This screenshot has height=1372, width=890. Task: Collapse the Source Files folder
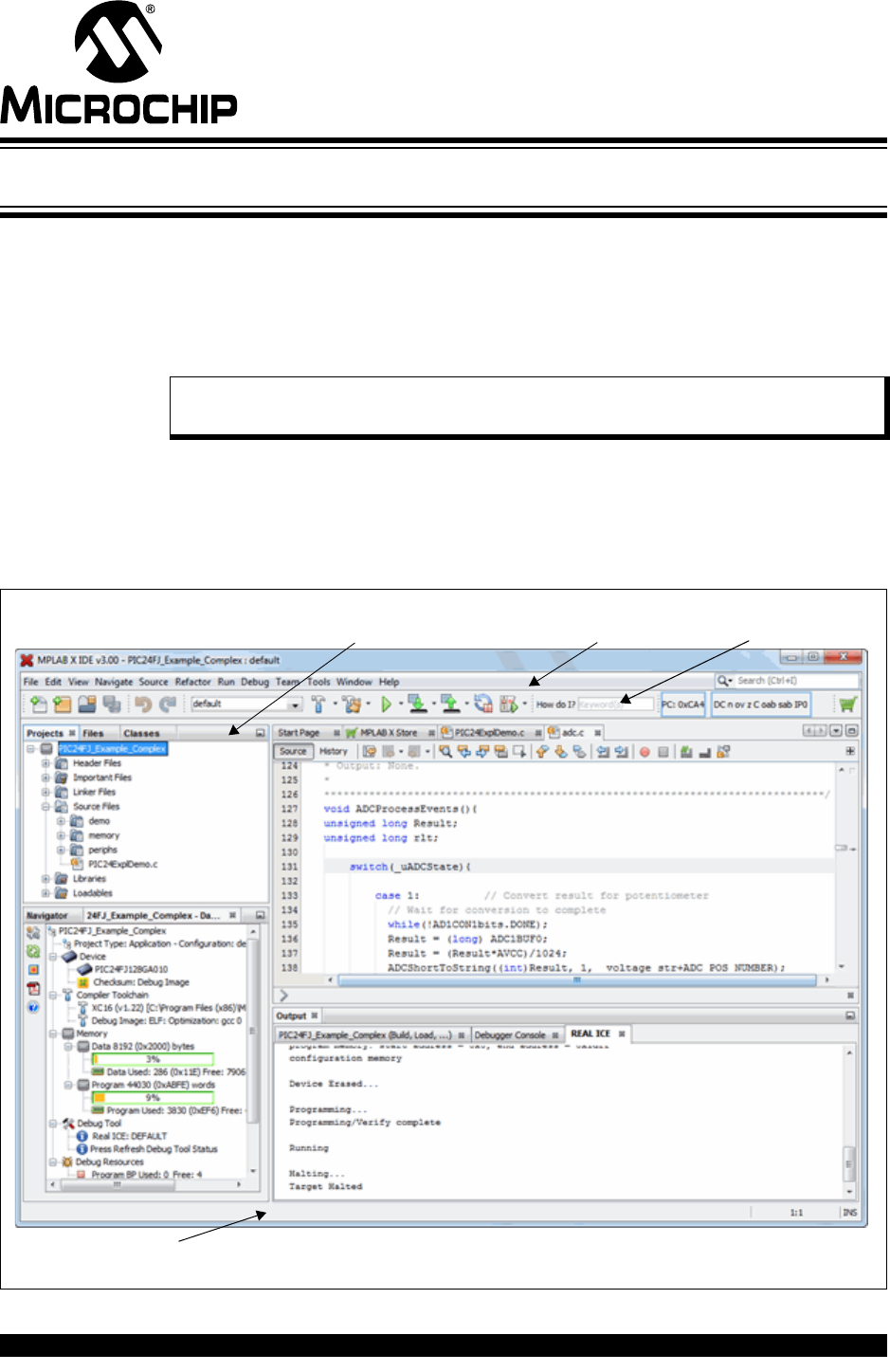tap(45, 807)
